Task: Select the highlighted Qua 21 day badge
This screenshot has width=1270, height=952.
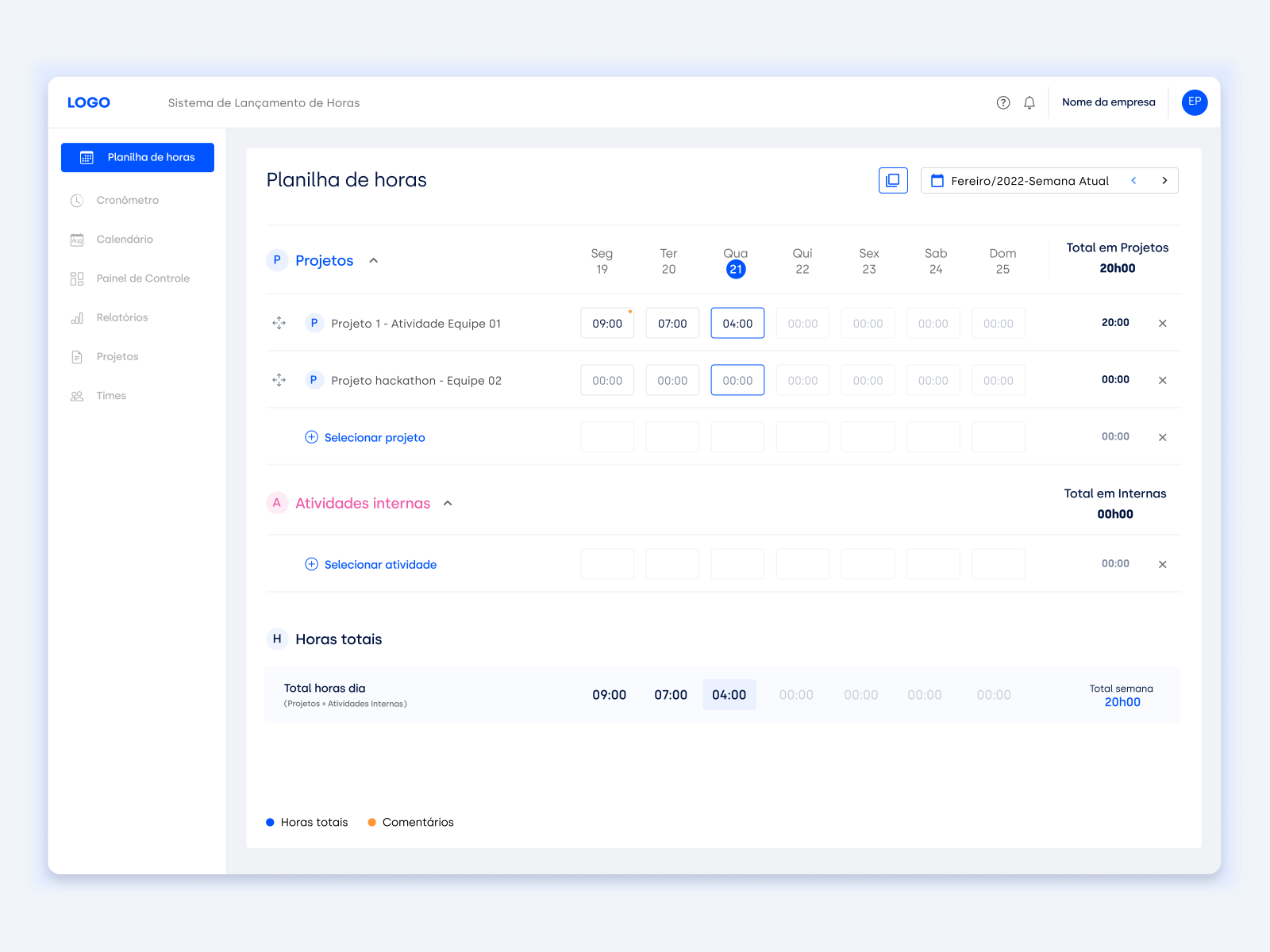Action: click(736, 268)
